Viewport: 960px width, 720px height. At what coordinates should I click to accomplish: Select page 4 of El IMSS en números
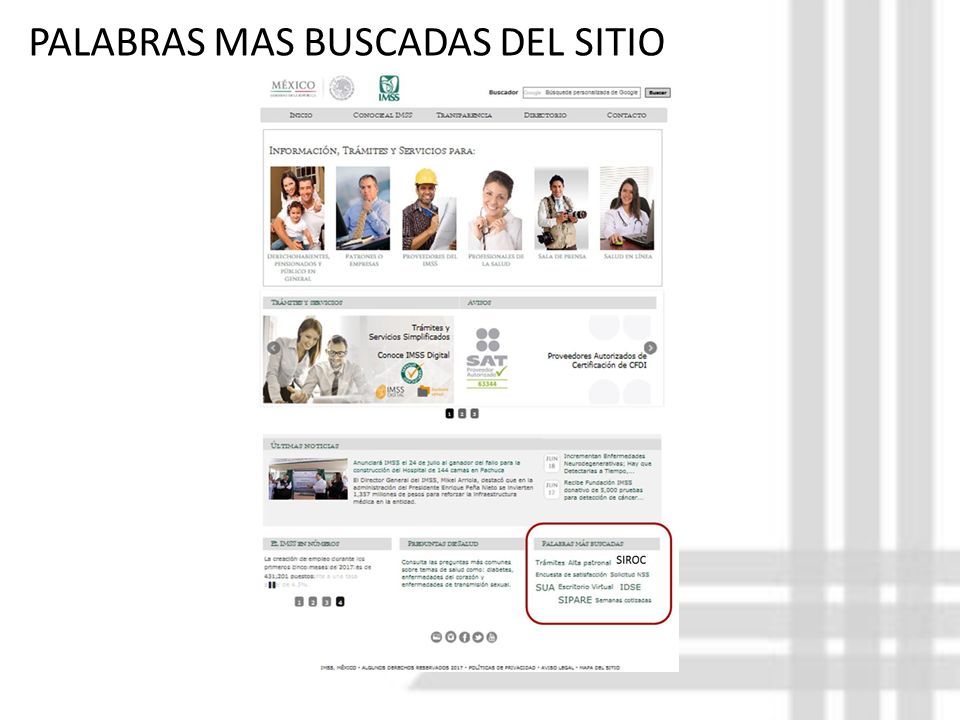tap(340, 602)
